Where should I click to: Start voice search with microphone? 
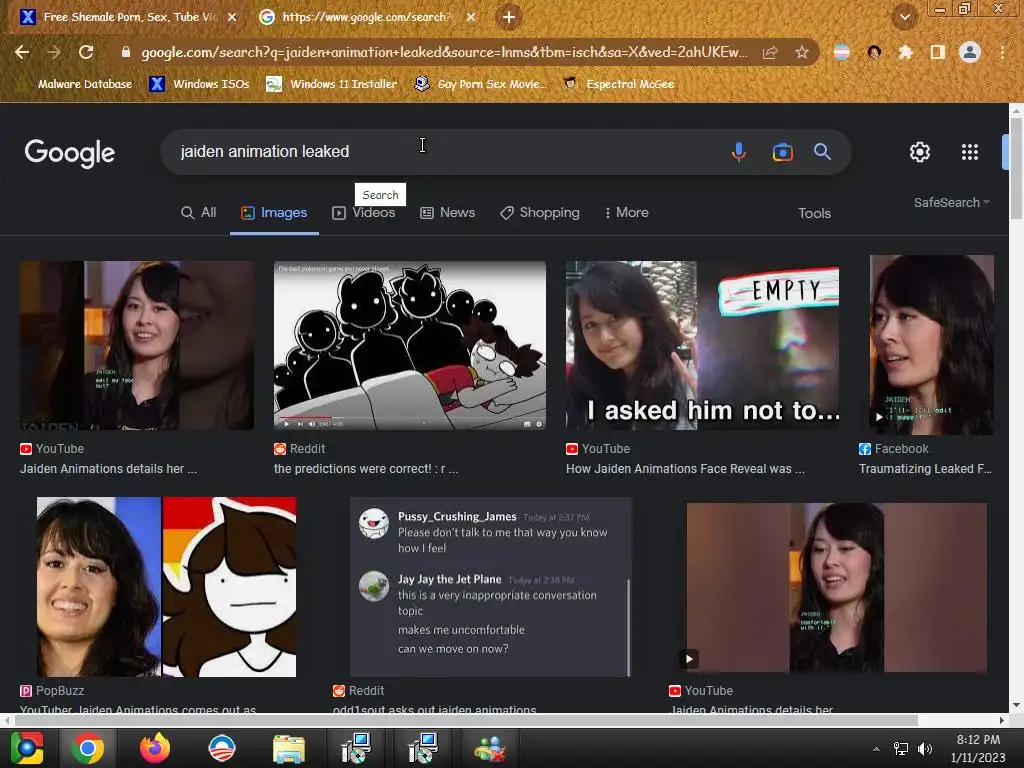739,152
